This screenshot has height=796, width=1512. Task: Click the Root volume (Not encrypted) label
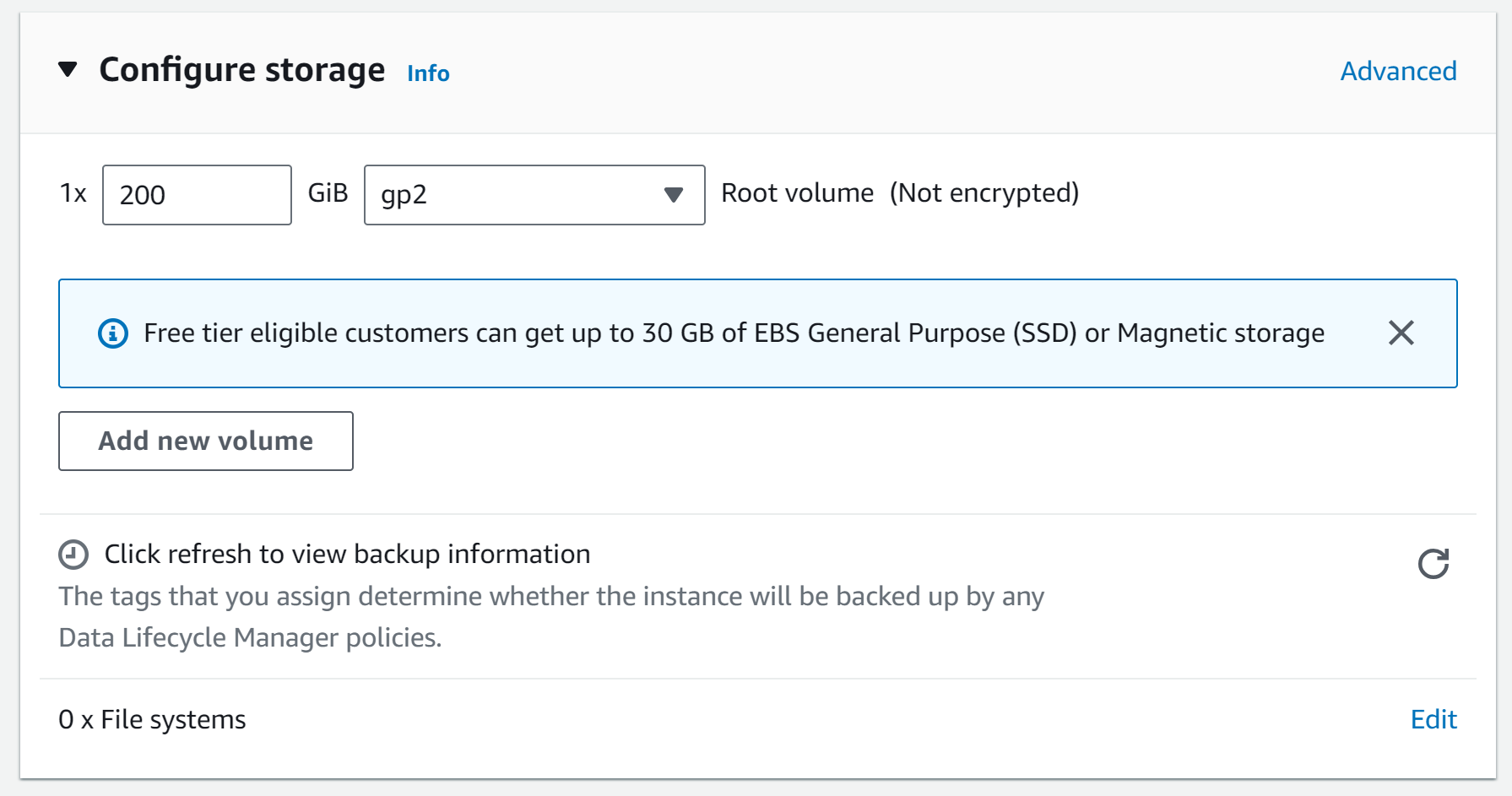[x=901, y=192]
